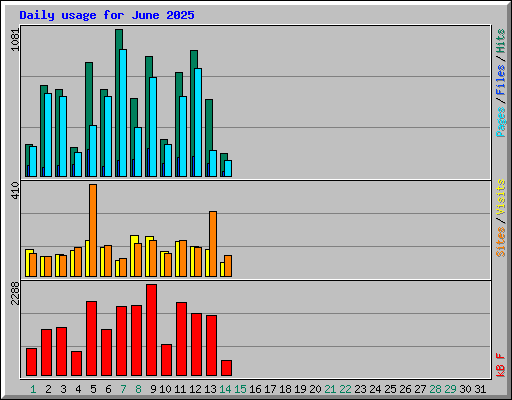Click day 30 on the x-axis
This screenshot has width=512, height=400.
[465, 389]
